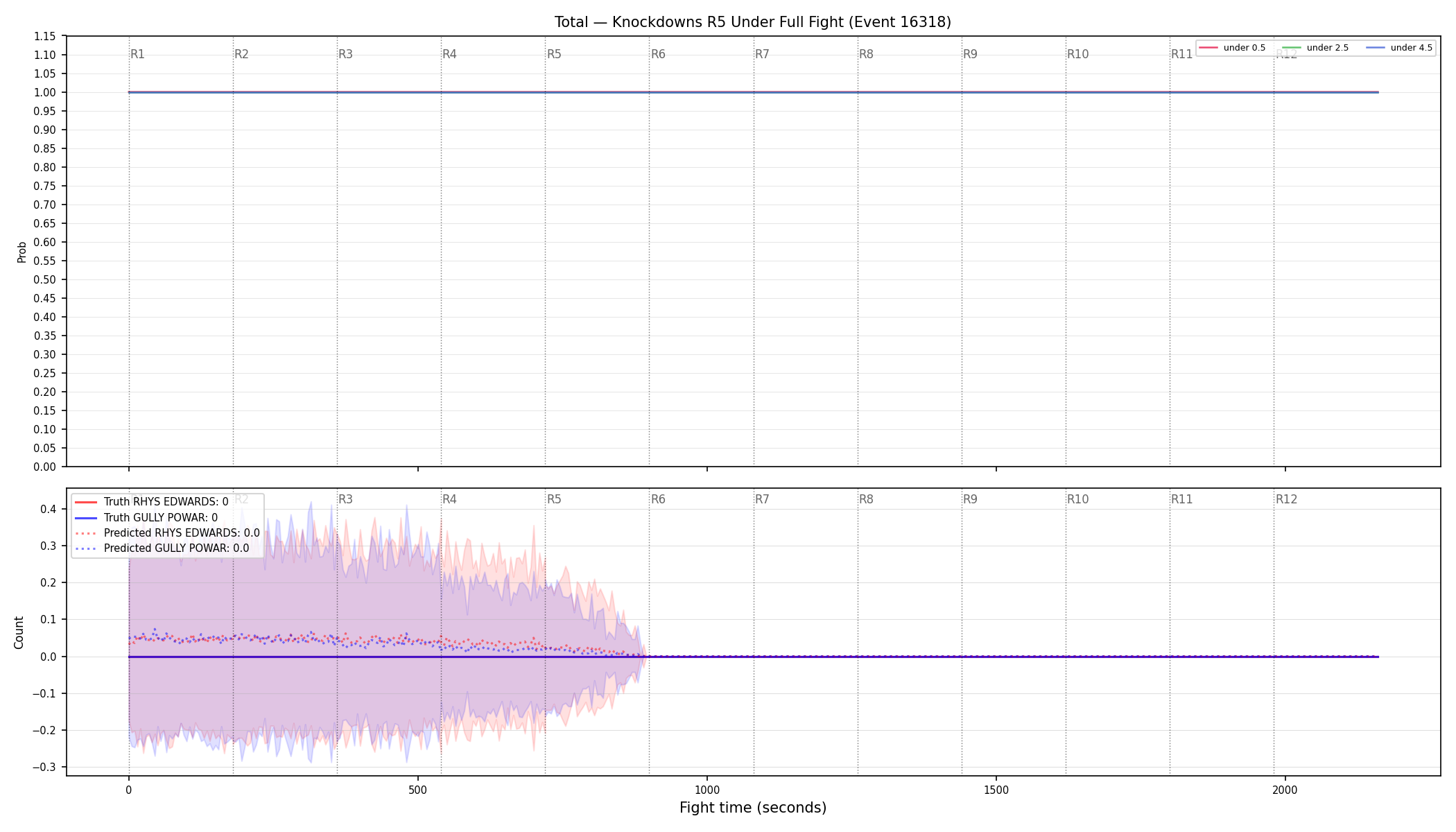Click the x-axis tick label 1500
This screenshot has height=832, width=1456.
pyautogui.click(x=996, y=790)
